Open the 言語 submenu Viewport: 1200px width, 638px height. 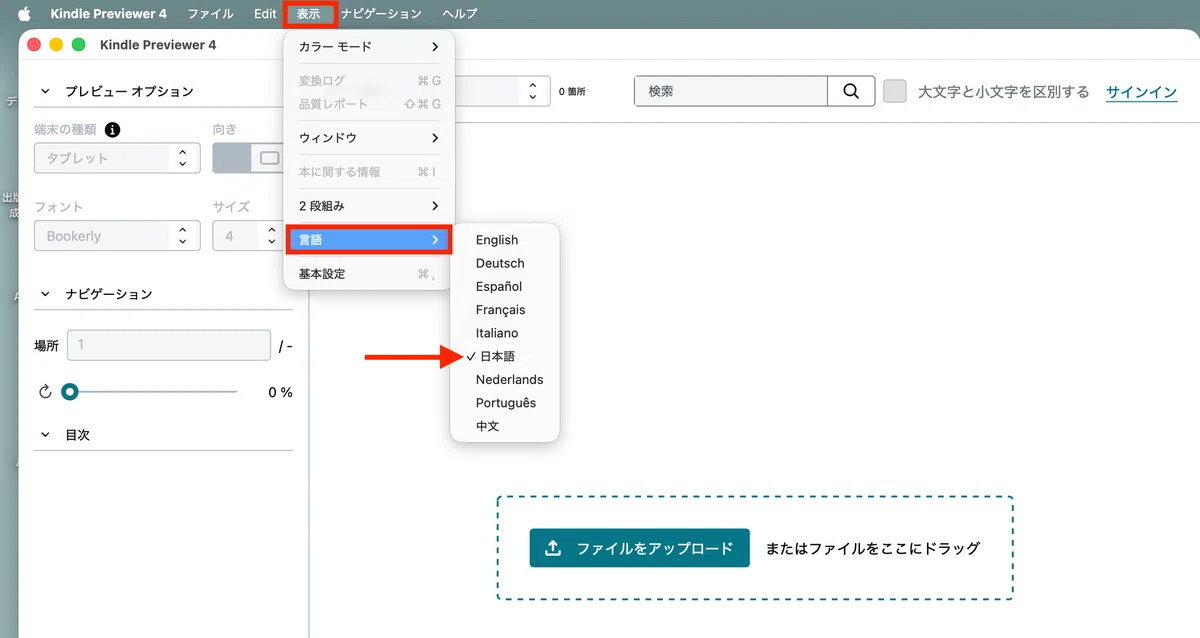pos(369,240)
